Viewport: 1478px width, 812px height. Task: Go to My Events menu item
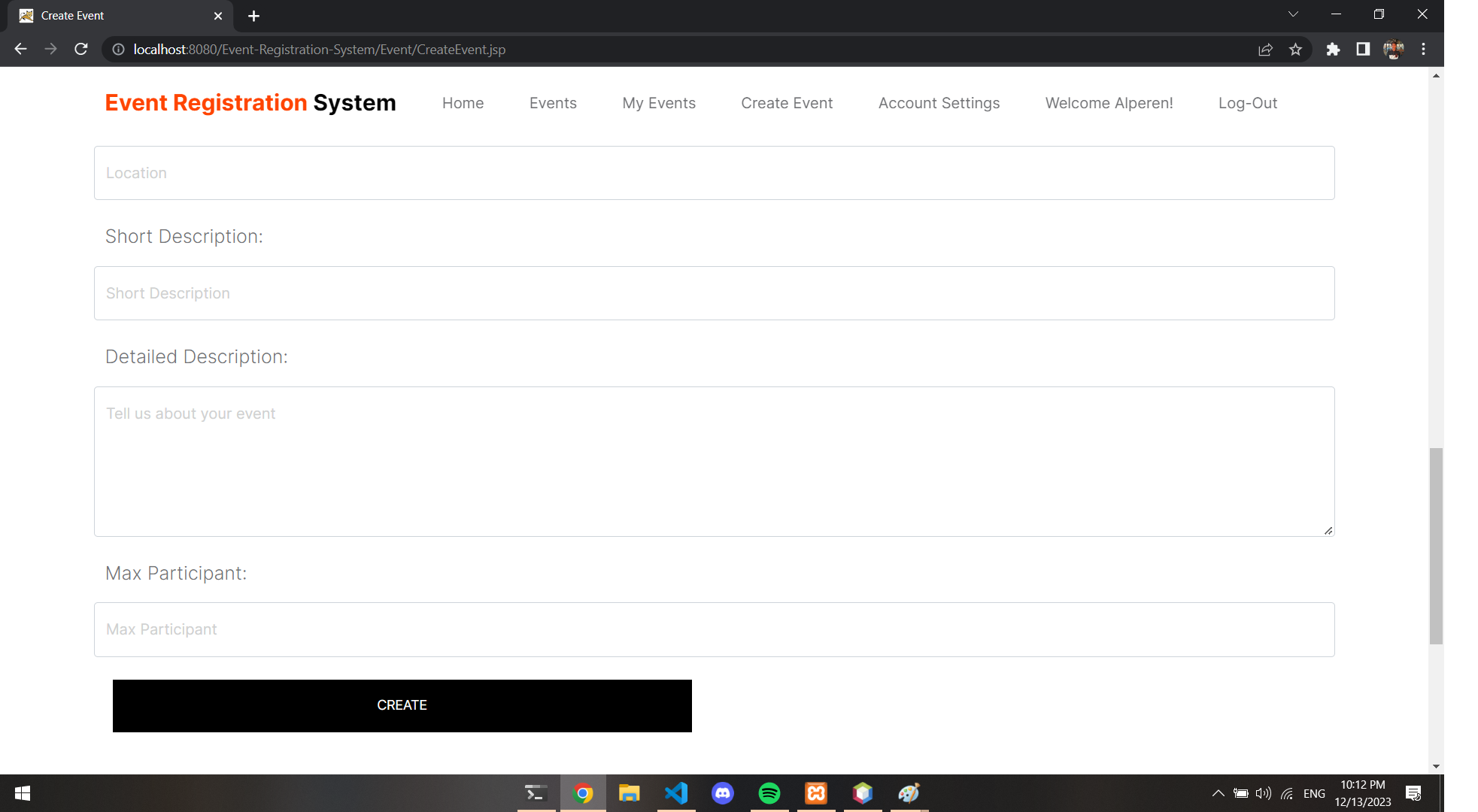pos(658,103)
